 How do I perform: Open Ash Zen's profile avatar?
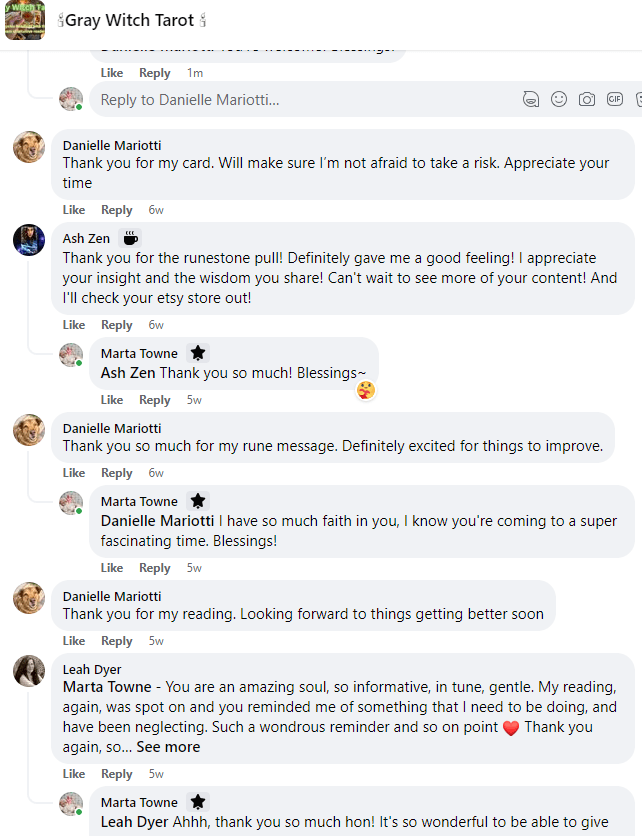[29, 240]
